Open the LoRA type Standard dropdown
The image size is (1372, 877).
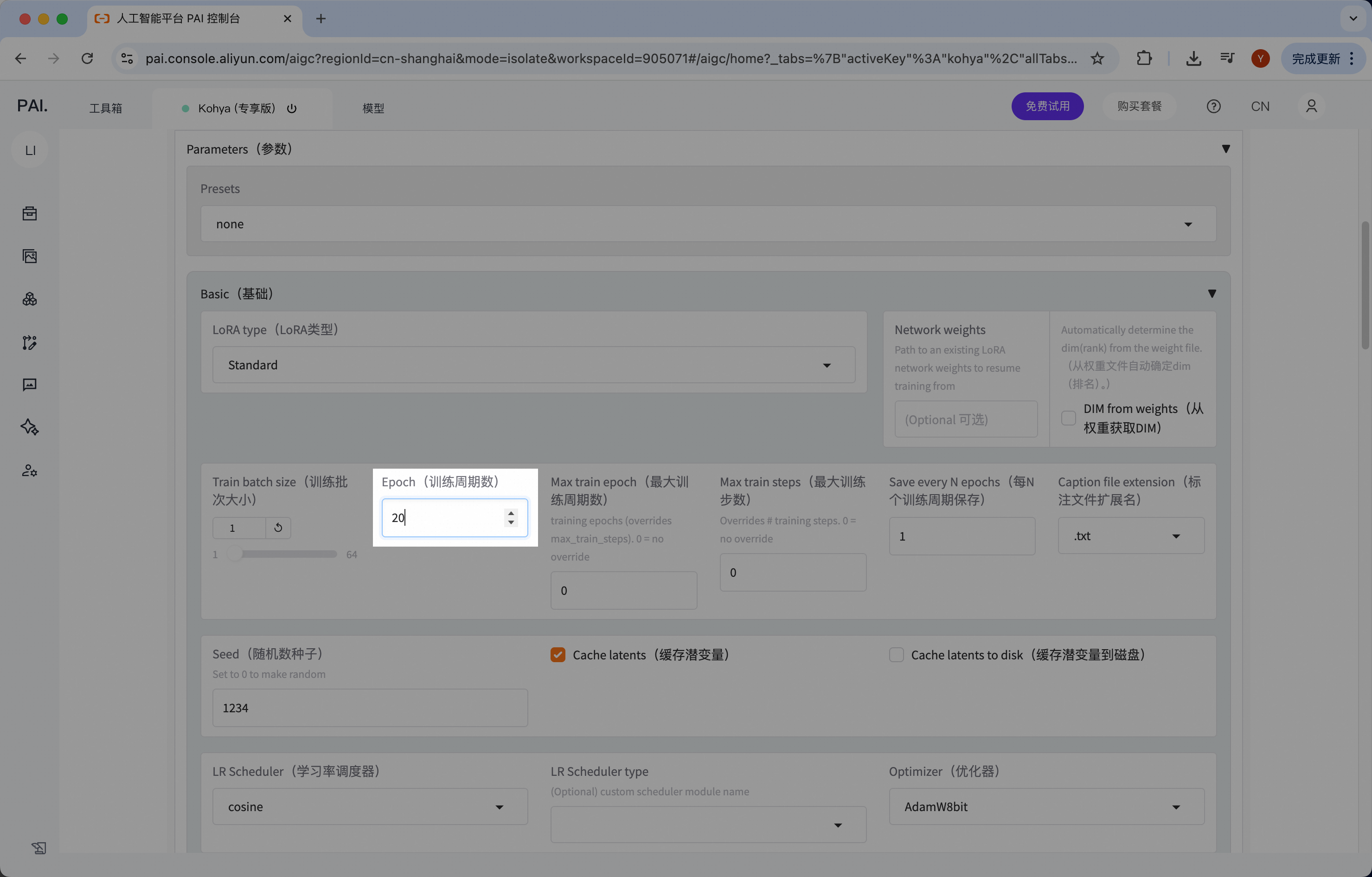(533, 365)
